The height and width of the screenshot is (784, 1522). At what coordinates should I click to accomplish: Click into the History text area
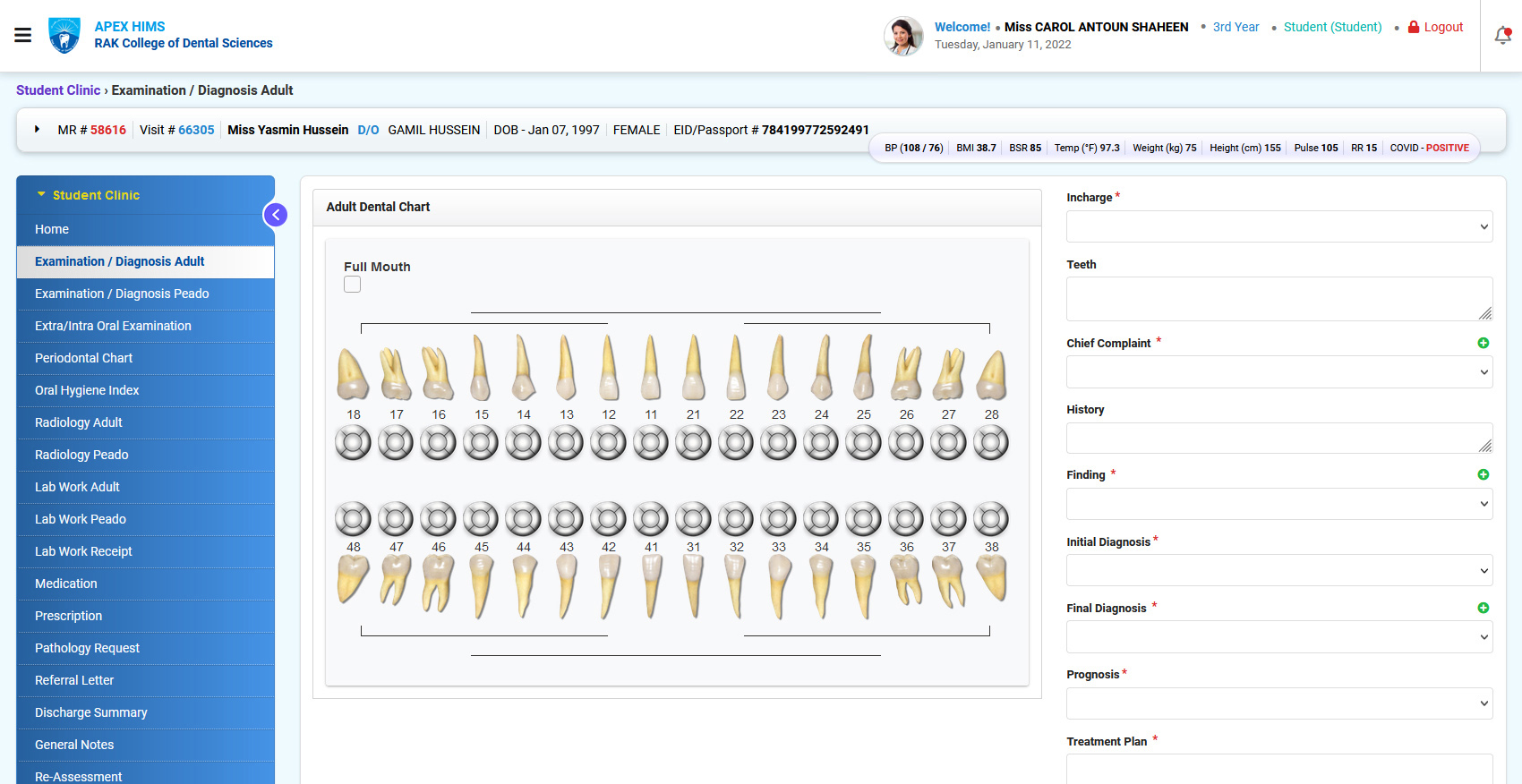point(1279,438)
